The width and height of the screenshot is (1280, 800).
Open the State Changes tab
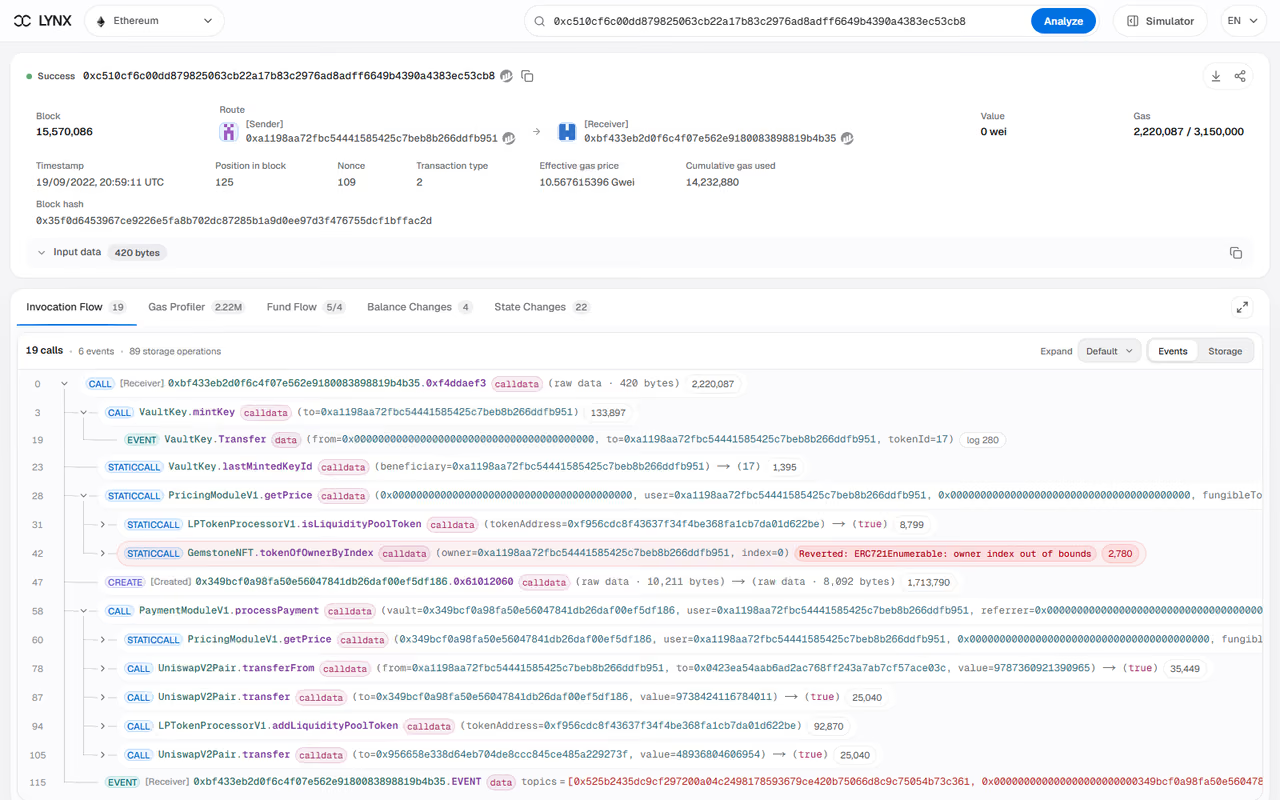[543, 307]
